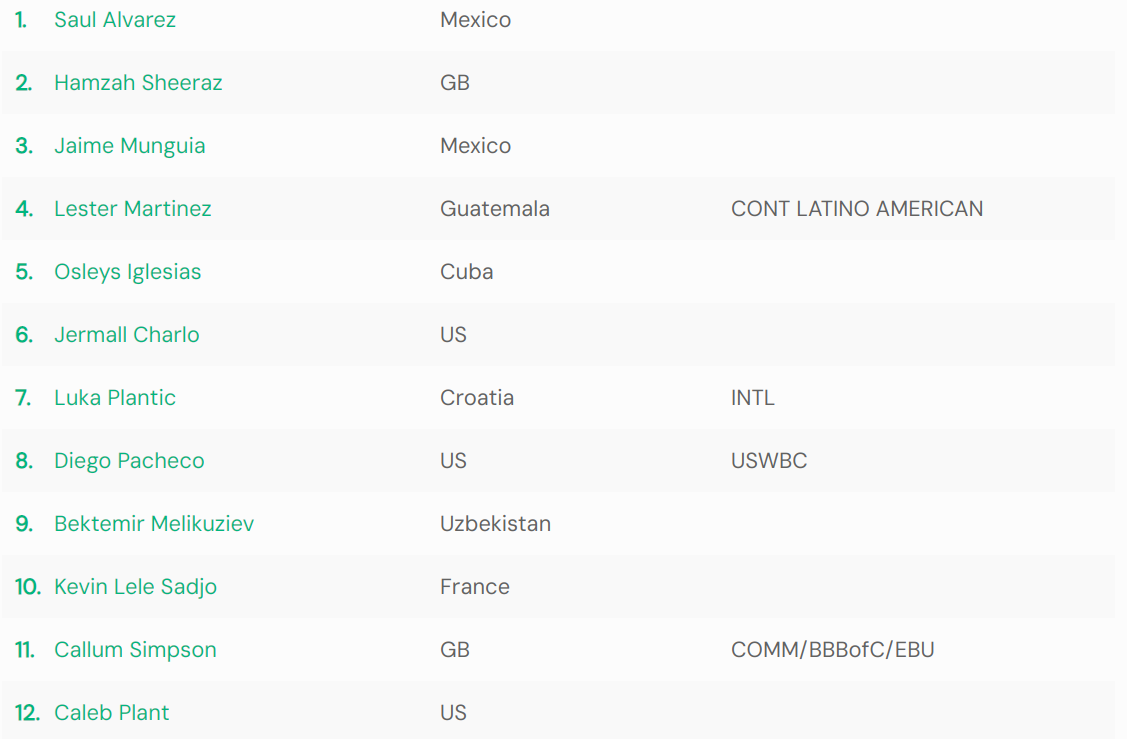1127x739 pixels.
Task: Open Callum Simpson's profile link
Action: pyautogui.click(x=135, y=650)
